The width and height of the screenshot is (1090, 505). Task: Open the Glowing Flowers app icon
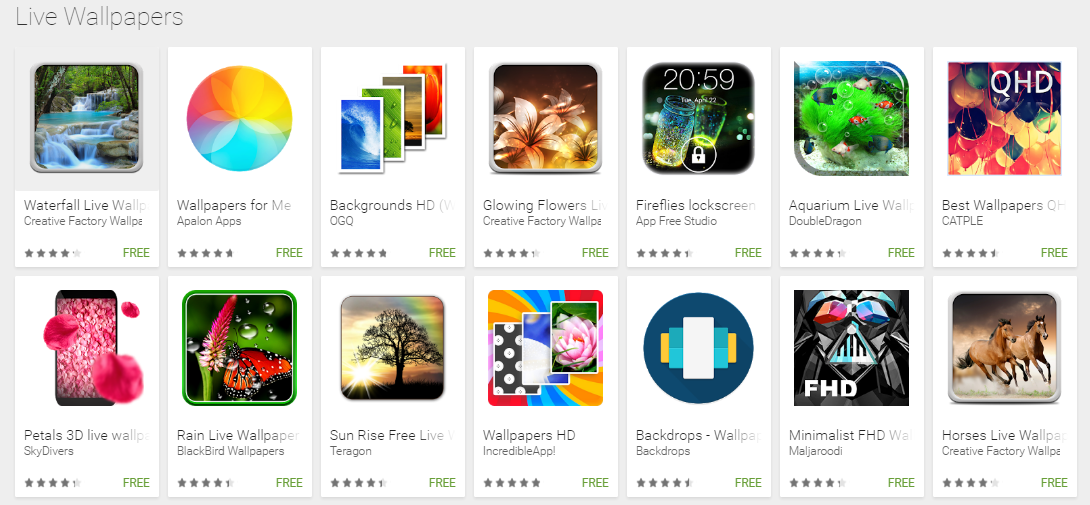point(546,118)
